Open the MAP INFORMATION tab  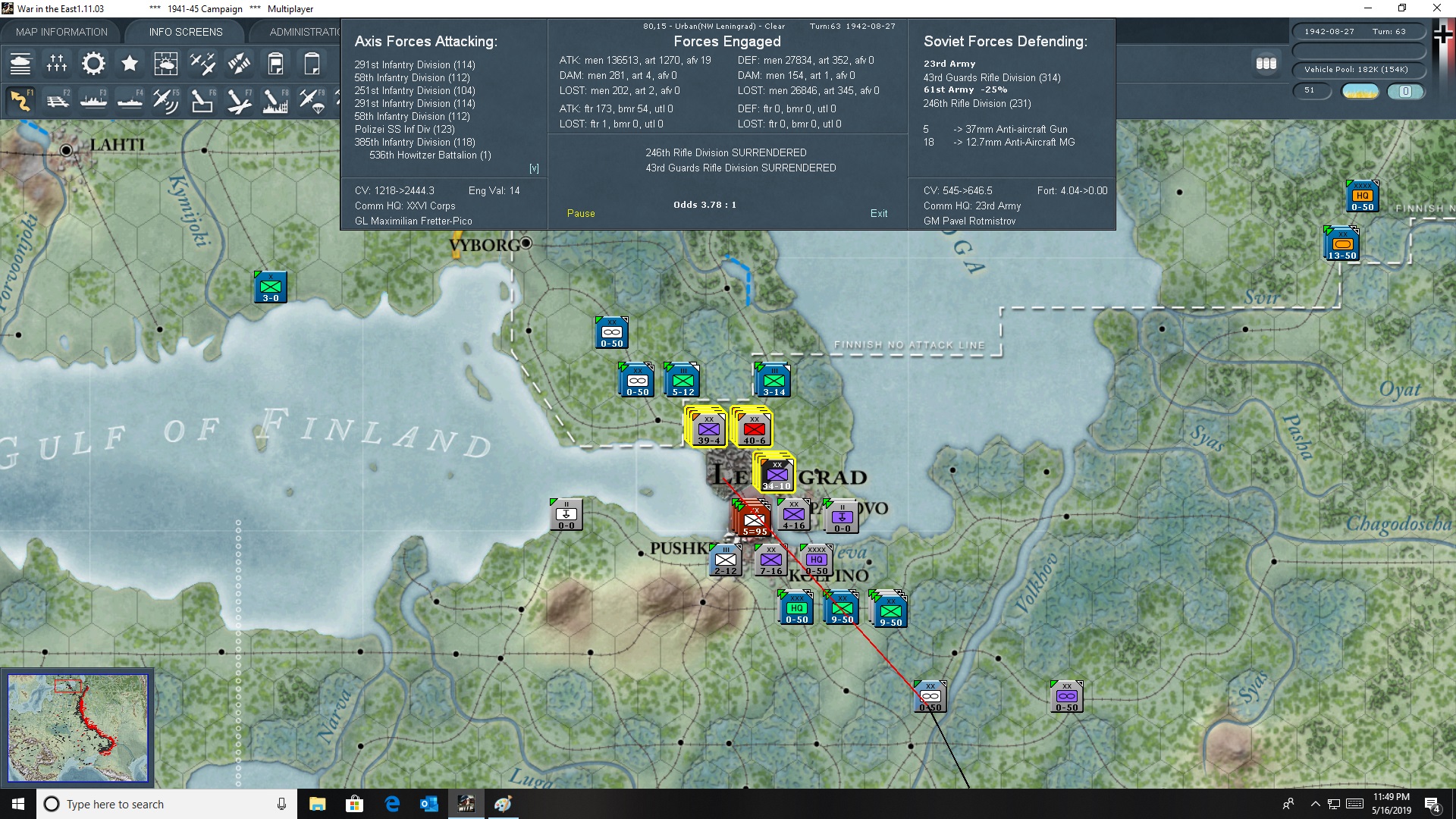61,32
